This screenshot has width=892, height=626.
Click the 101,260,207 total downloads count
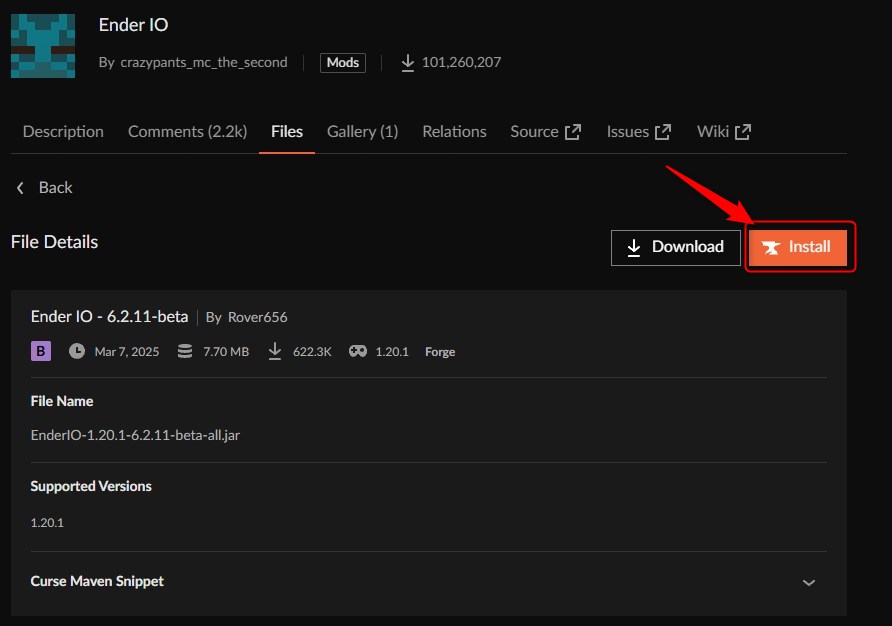coord(461,62)
